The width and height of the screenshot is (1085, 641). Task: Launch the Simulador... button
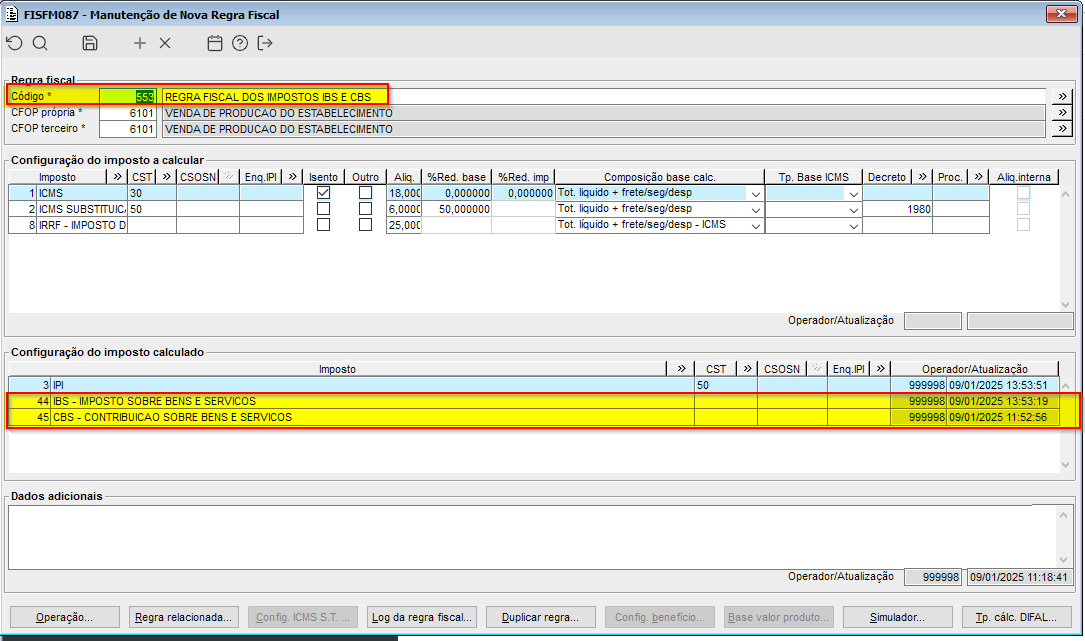(897, 617)
